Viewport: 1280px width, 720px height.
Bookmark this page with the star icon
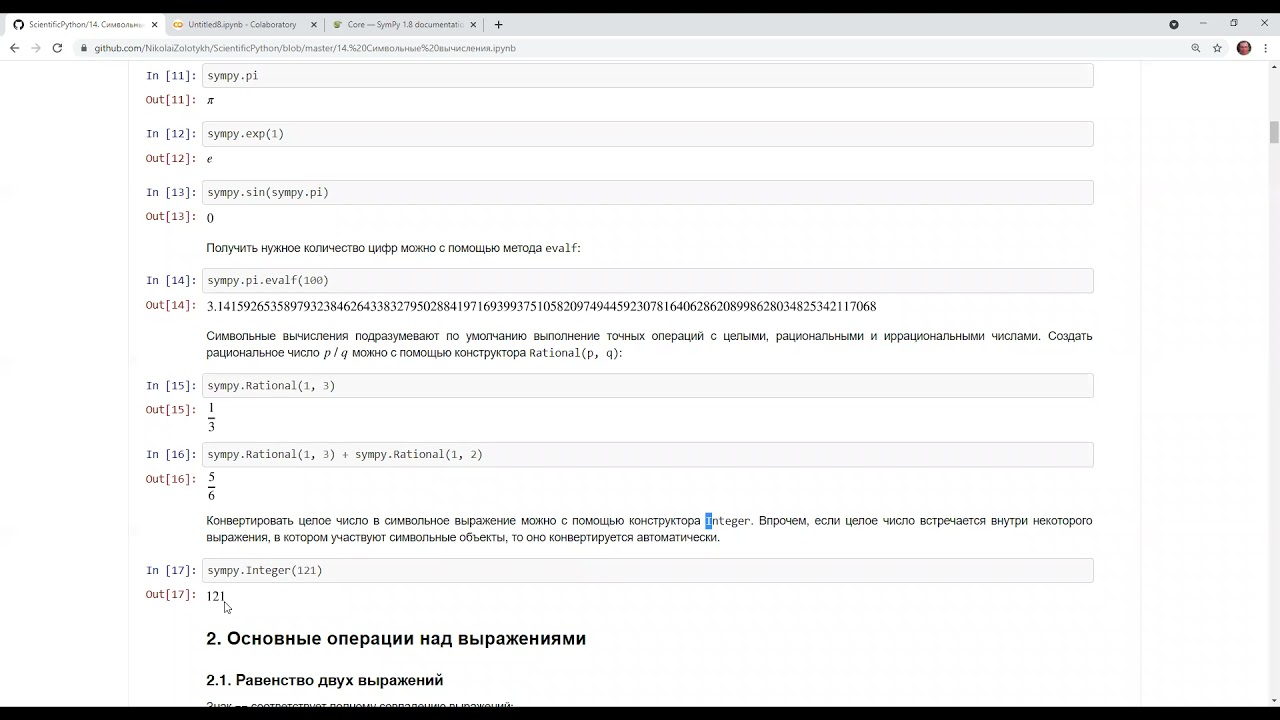point(1217,48)
